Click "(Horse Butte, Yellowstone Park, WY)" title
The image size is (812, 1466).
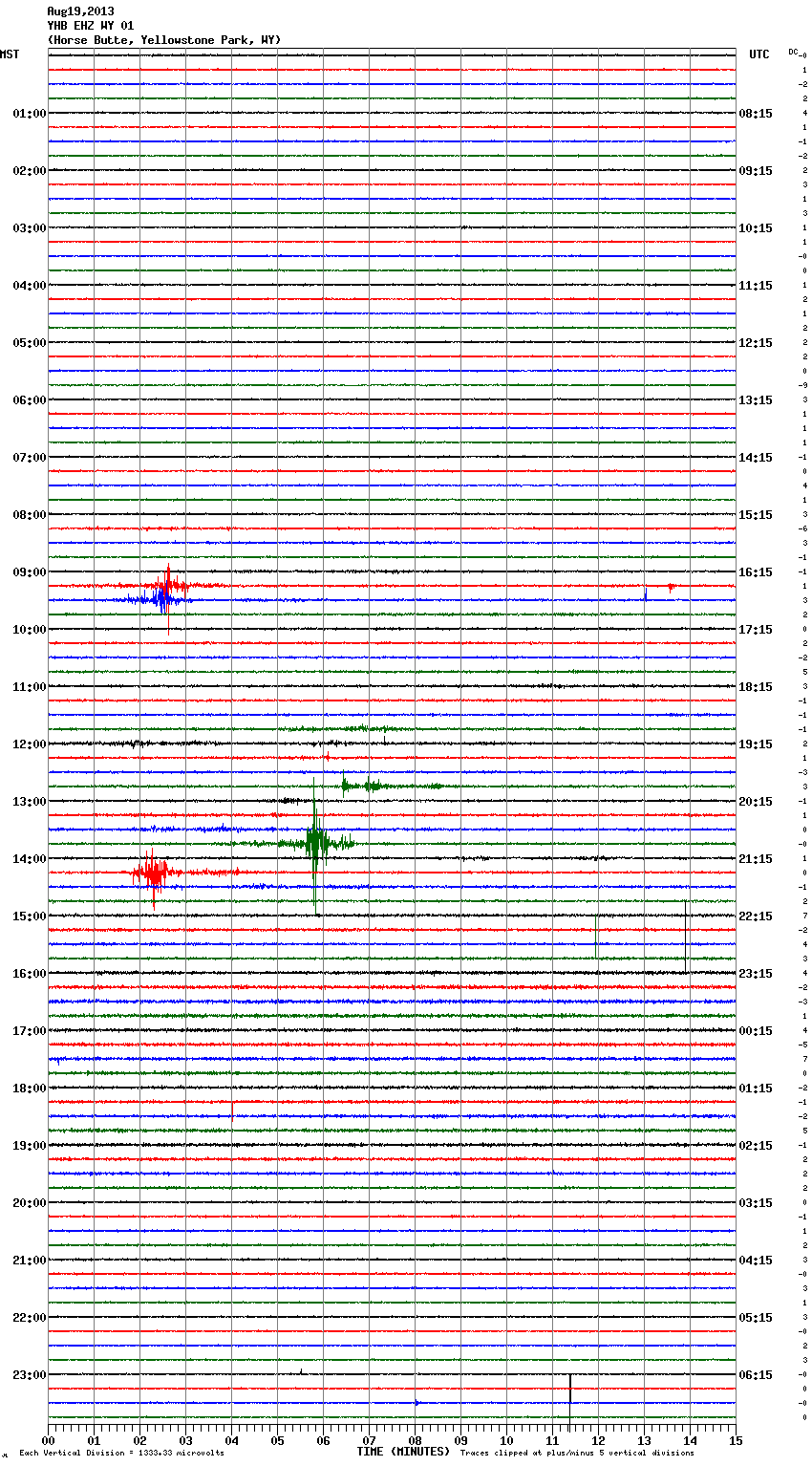[164, 40]
